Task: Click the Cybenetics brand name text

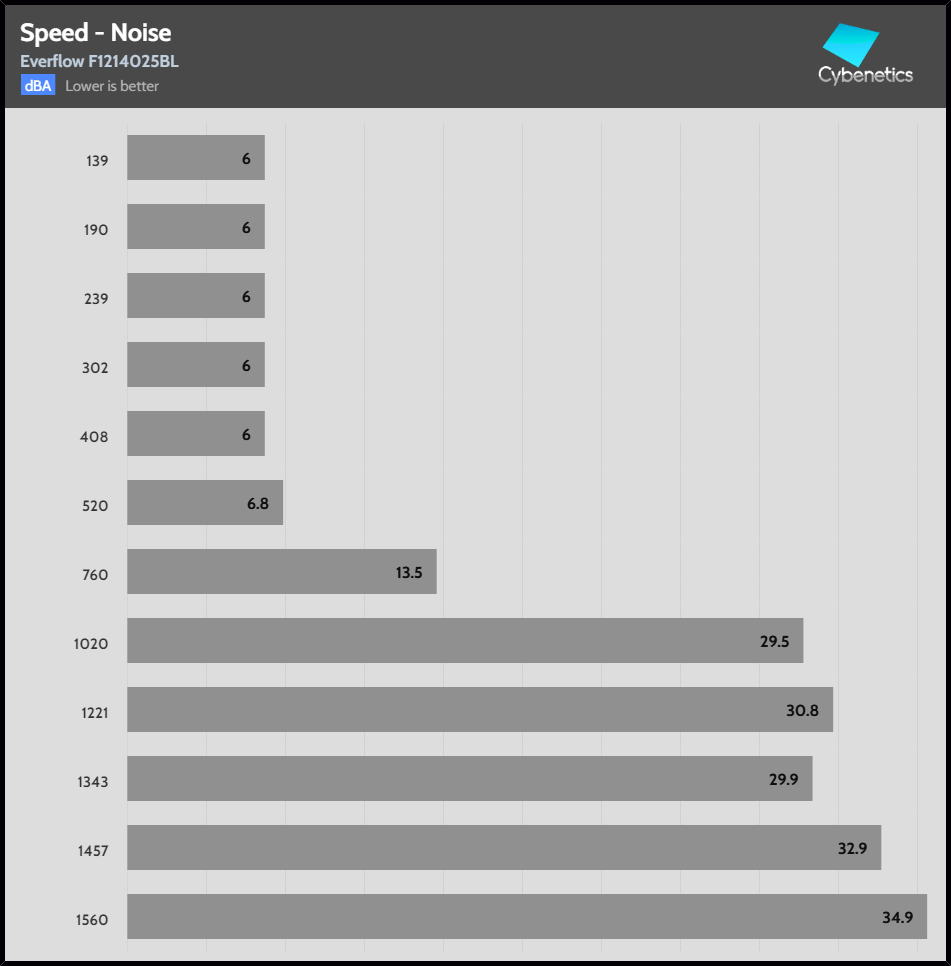Action: click(865, 75)
